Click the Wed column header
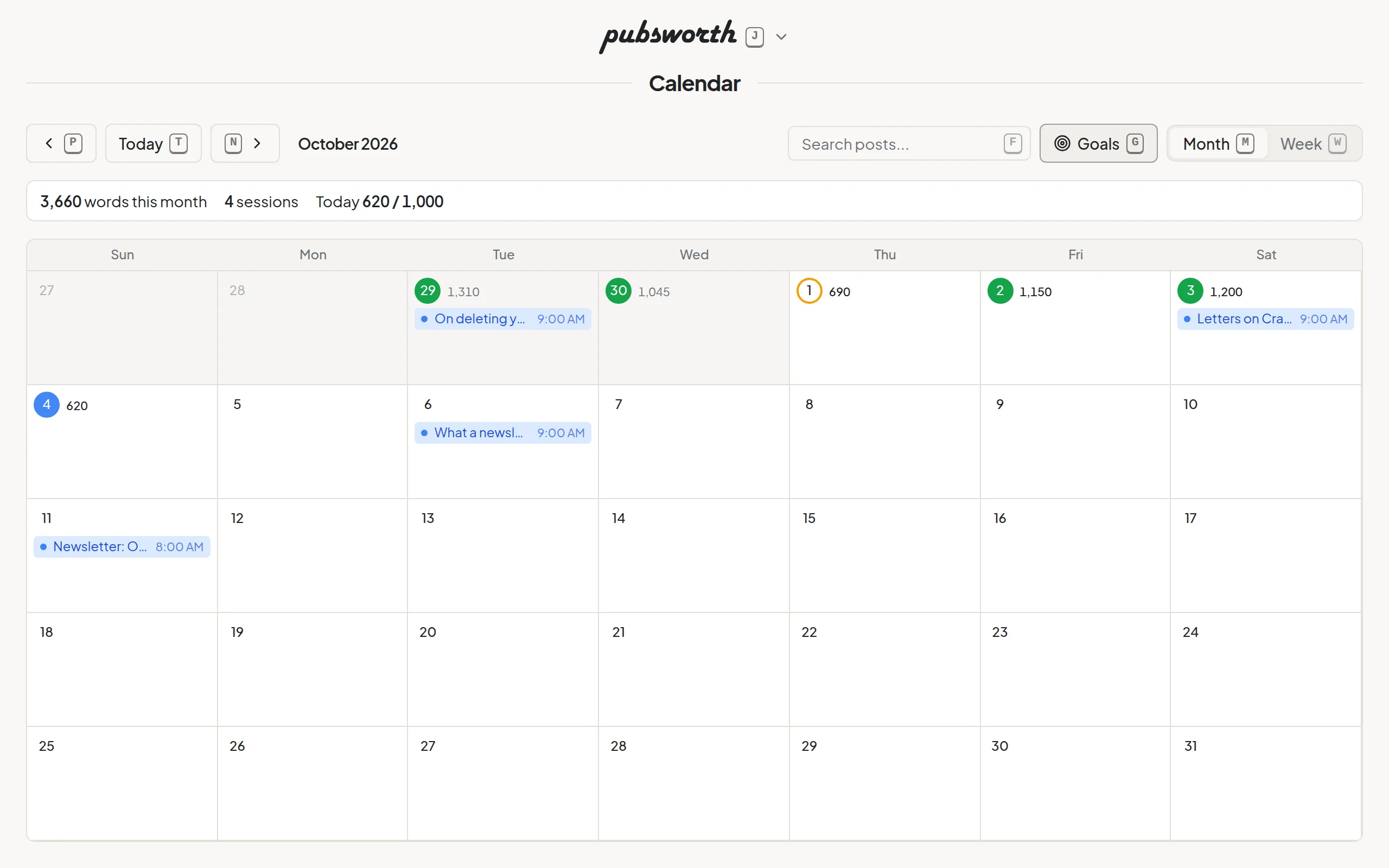This screenshot has width=1389, height=868. [694, 254]
